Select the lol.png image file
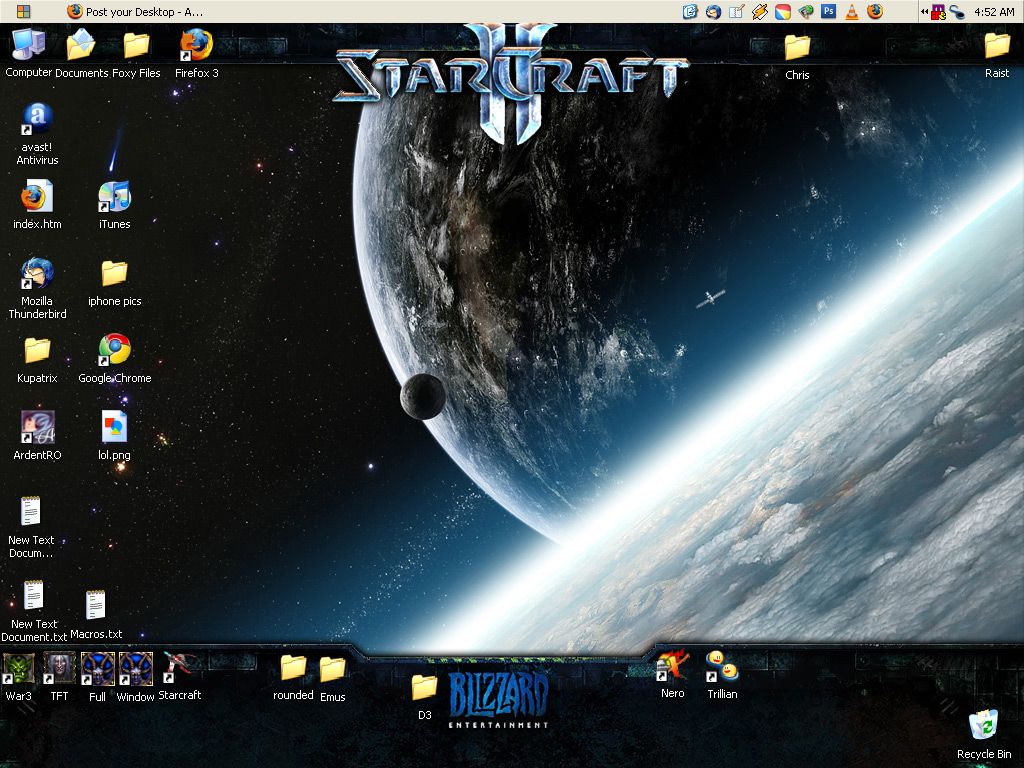1024x768 pixels. coord(114,436)
